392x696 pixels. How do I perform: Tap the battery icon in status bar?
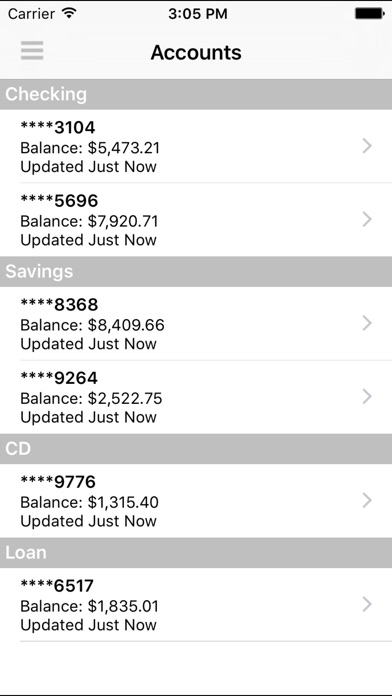[x=369, y=13]
